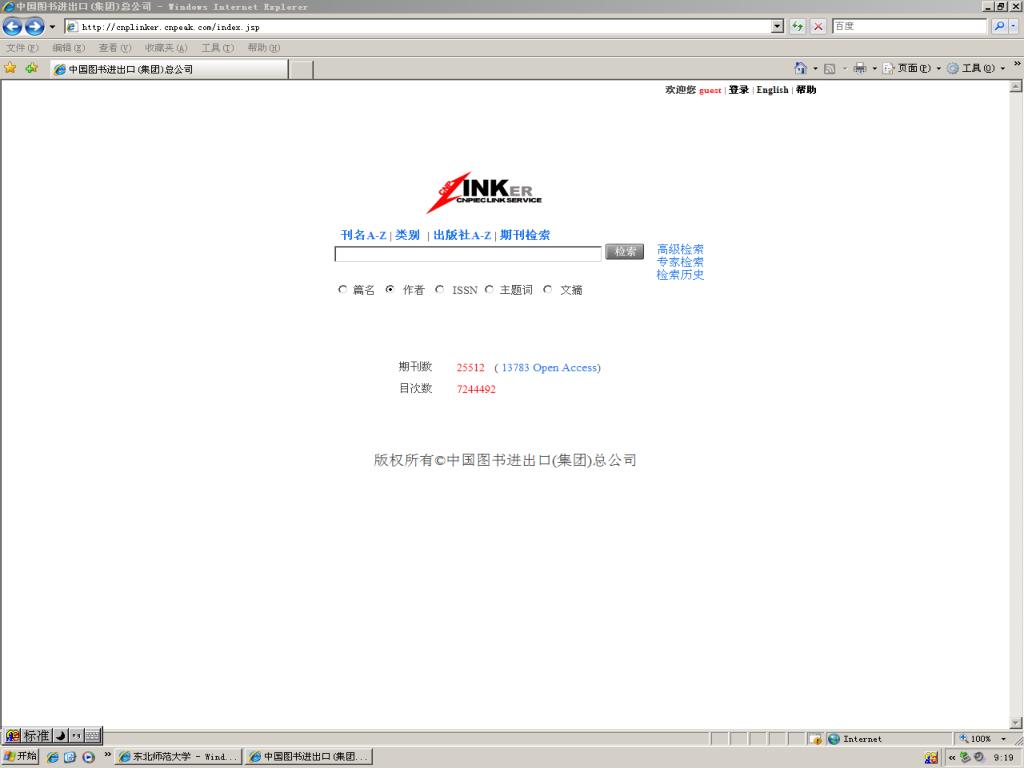The height and width of the screenshot is (768, 1024).
Task: Click the 百度 search box in toolbar
Action: pyautogui.click(x=909, y=26)
